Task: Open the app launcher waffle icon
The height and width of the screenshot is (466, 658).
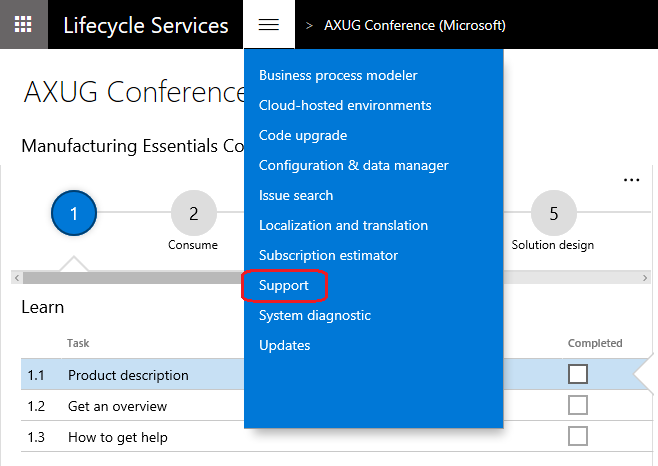Action: [23, 24]
